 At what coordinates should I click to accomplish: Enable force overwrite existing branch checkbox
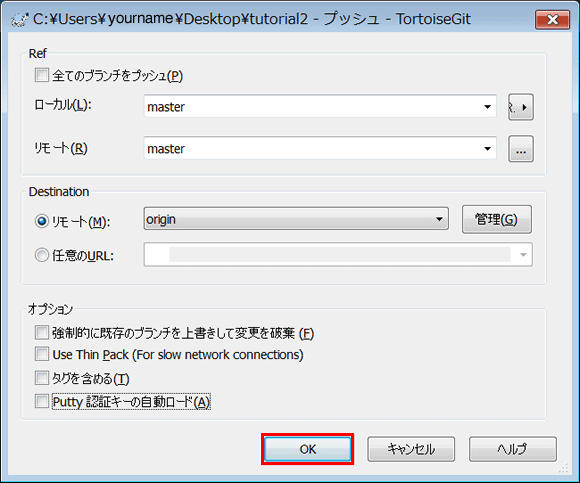[42, 332]
